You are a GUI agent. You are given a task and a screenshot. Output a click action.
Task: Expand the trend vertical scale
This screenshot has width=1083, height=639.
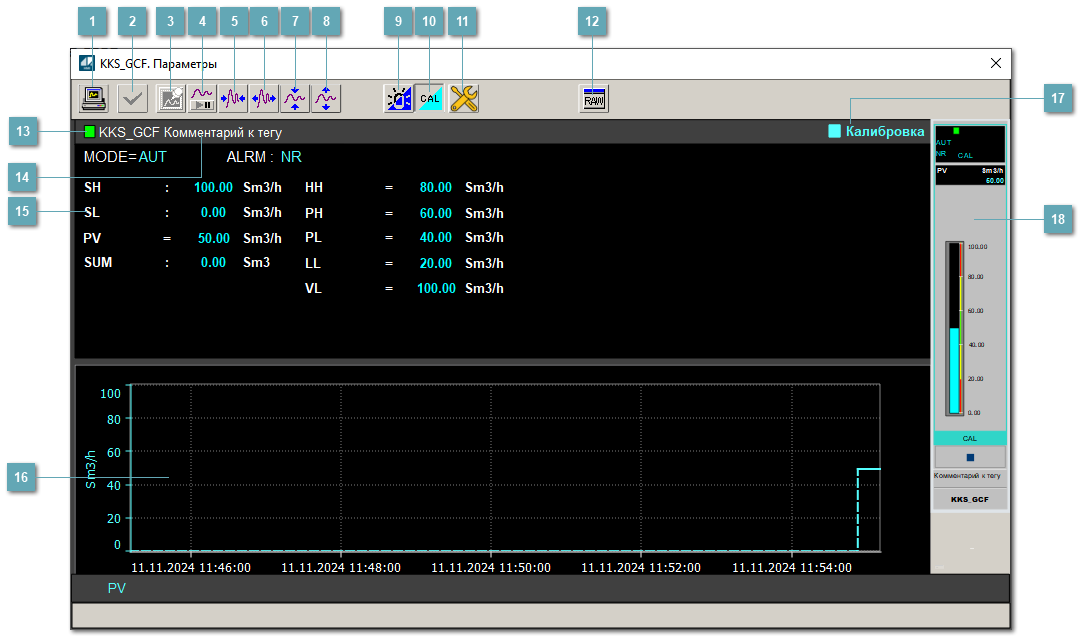pyautogui.click(x=326, y=98)
